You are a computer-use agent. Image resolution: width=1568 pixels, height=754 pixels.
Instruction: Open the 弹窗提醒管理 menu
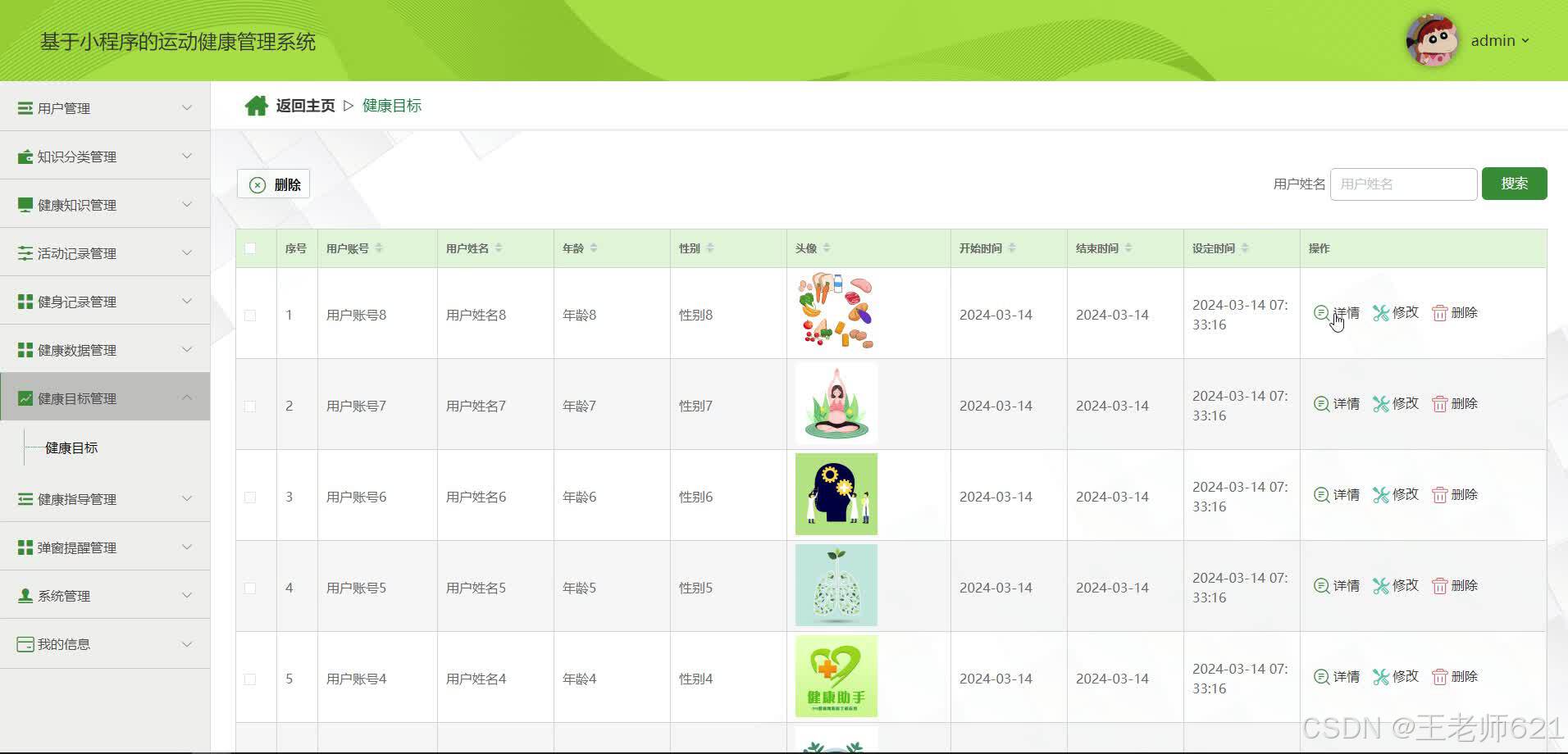(105, 547)
